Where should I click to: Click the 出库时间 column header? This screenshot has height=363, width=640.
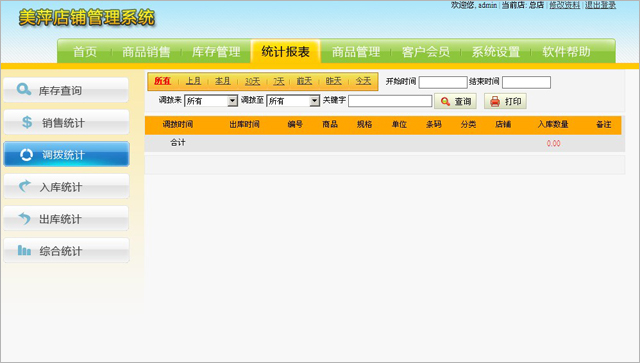tap(244, 124)
